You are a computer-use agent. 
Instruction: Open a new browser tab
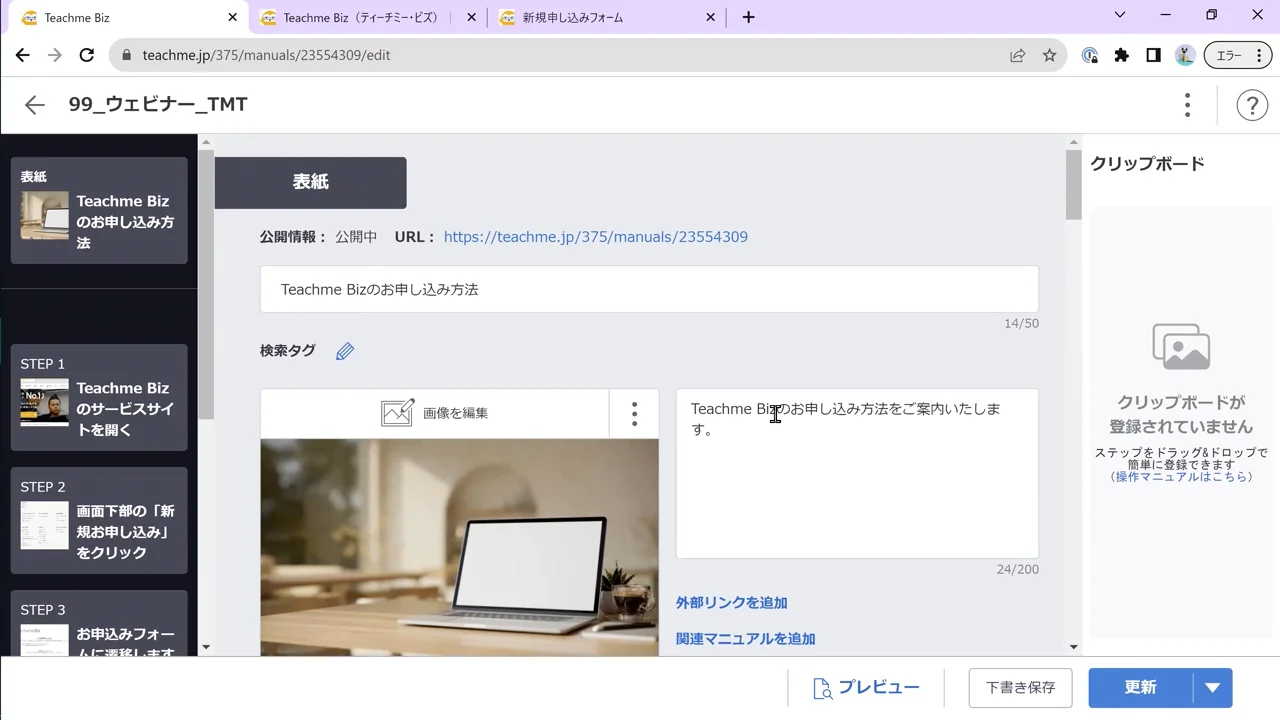748,17
